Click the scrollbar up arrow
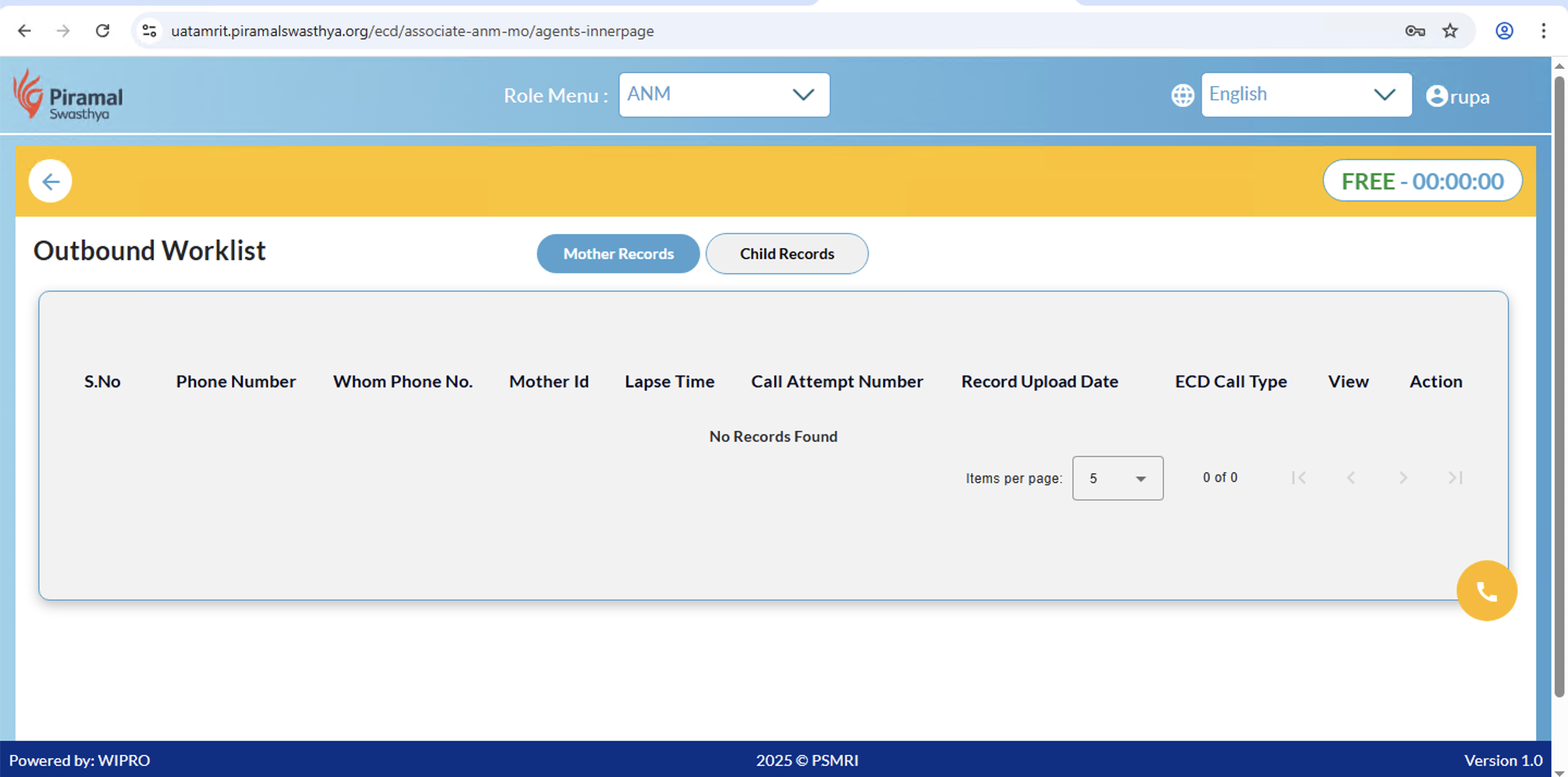 [1559, 66]
